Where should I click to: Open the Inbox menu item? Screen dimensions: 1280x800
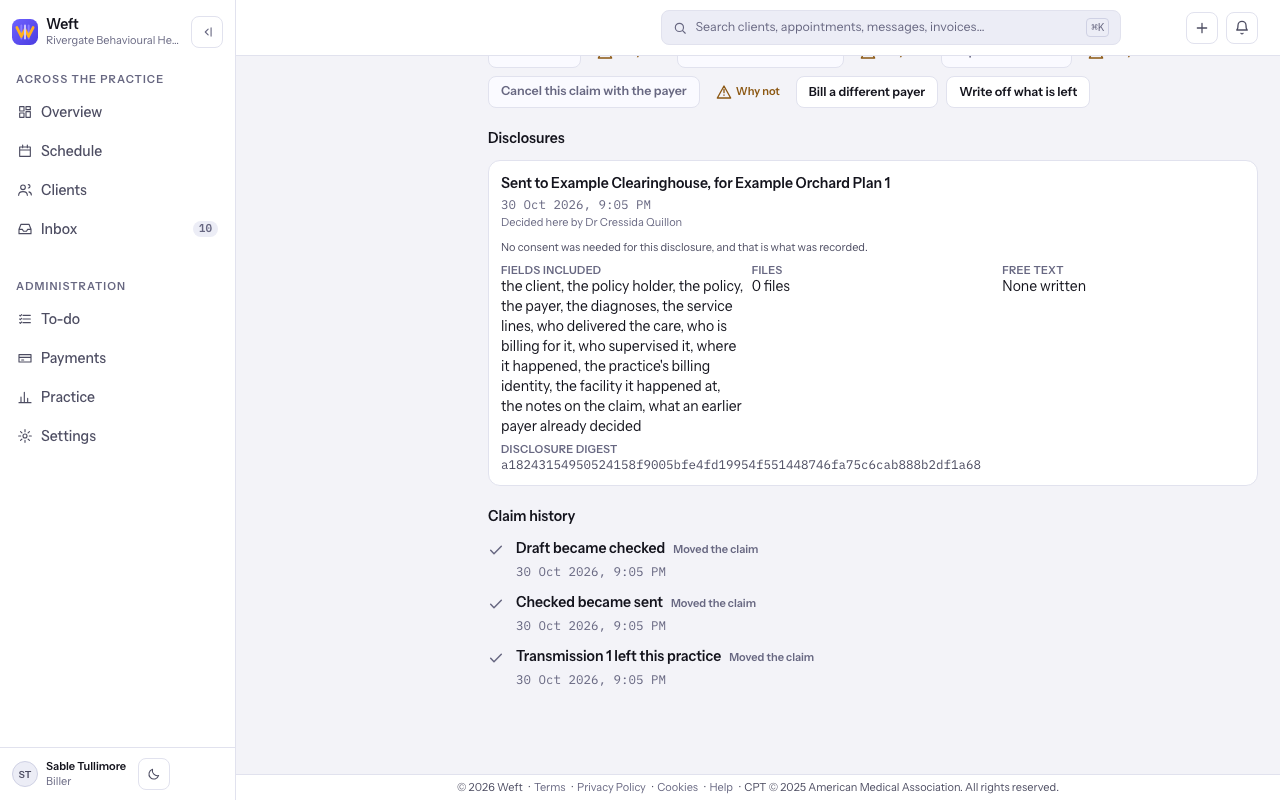coord(118,229)
